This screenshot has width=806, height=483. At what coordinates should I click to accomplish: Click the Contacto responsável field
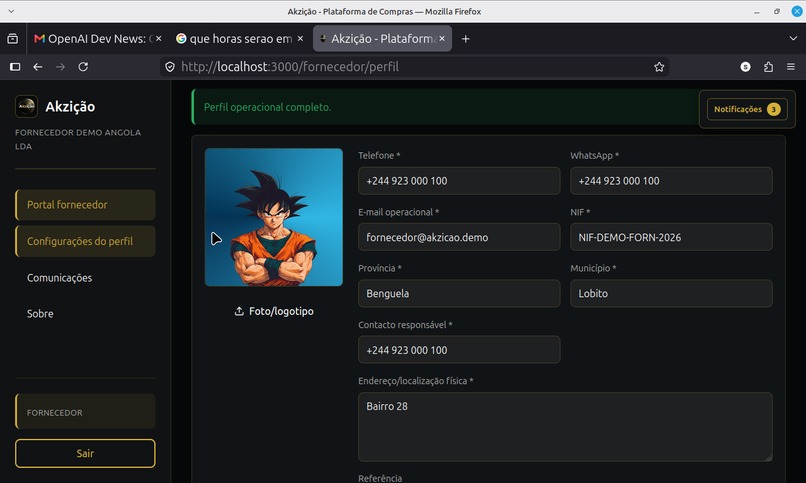459,350
